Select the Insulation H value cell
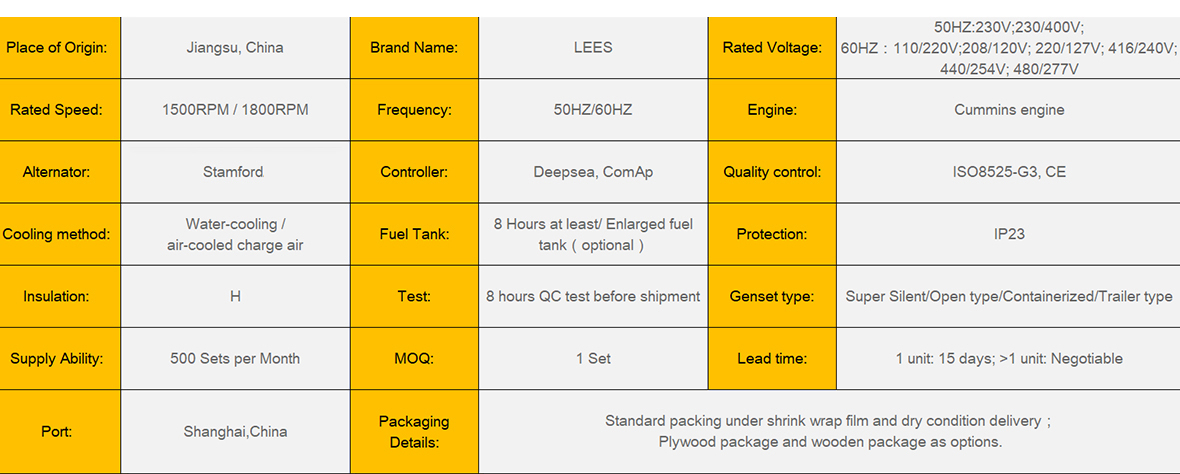Screen dimensions: 1180x474 click(235, 296)
